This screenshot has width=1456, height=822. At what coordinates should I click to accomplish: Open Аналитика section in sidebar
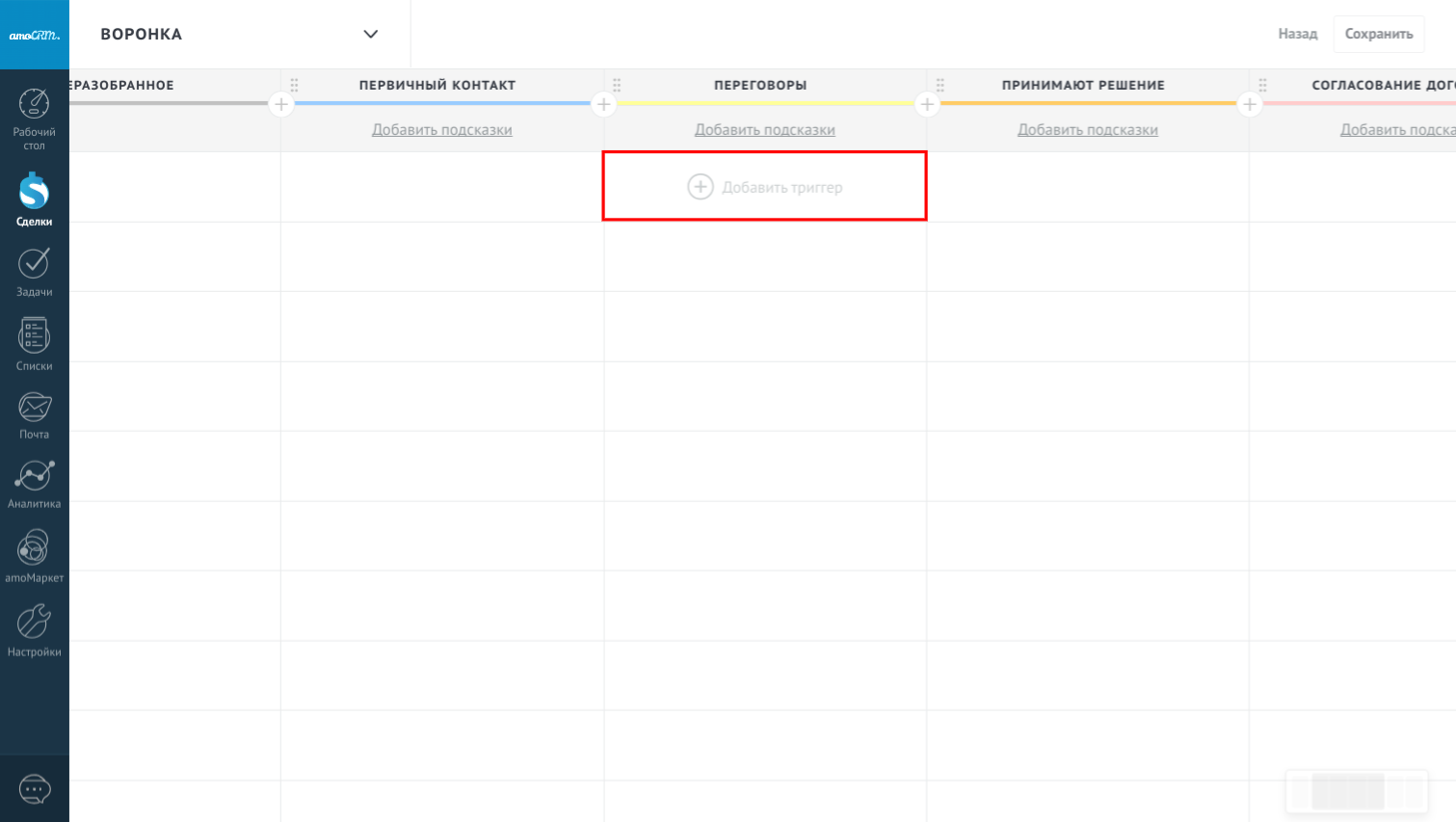point(35,484)
